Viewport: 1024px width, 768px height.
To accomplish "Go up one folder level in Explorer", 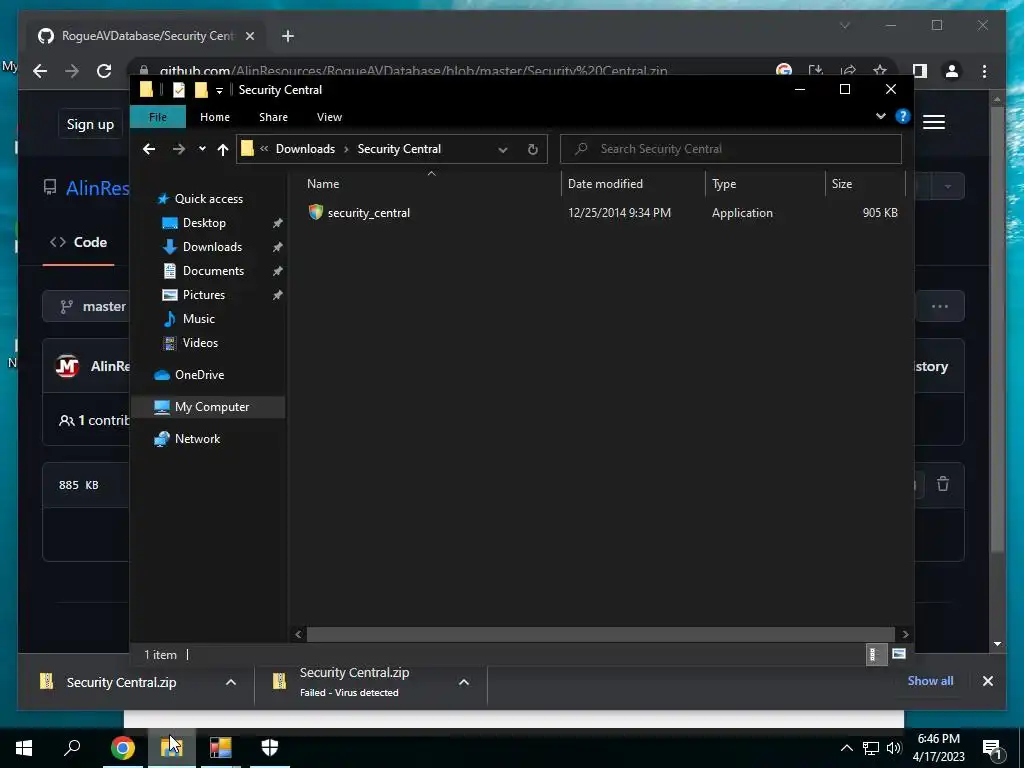I will point(223,150).
